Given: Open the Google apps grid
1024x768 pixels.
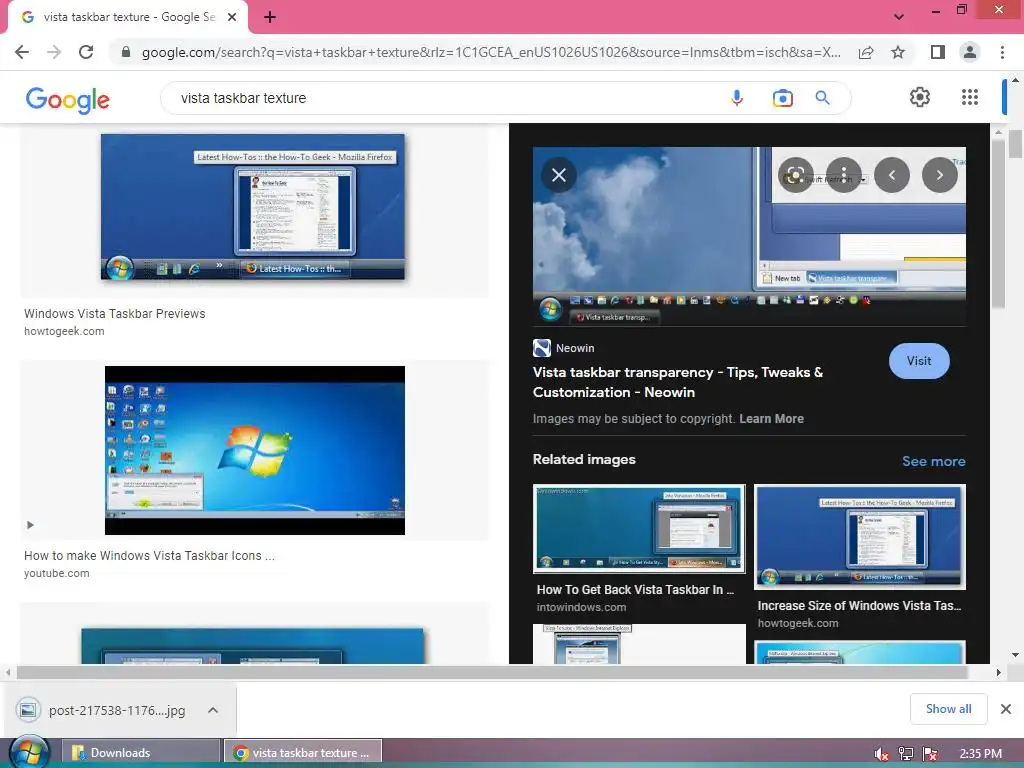Looking at the screenshot, I should 970,97.
